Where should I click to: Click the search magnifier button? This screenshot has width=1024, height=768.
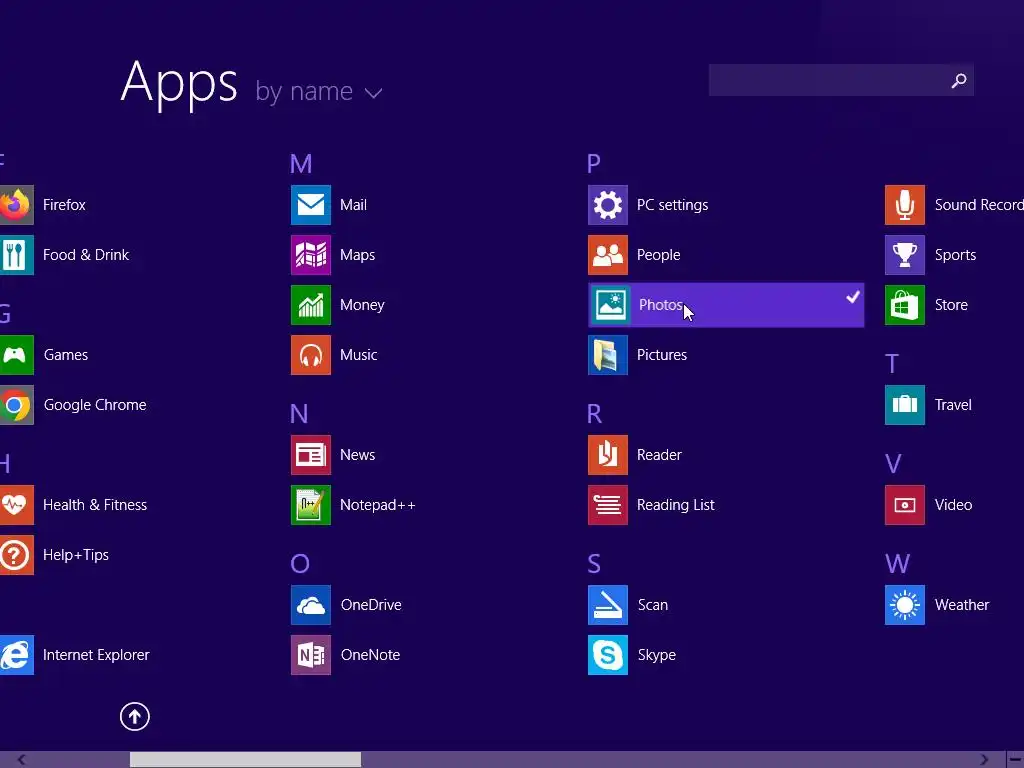[959, 80]
